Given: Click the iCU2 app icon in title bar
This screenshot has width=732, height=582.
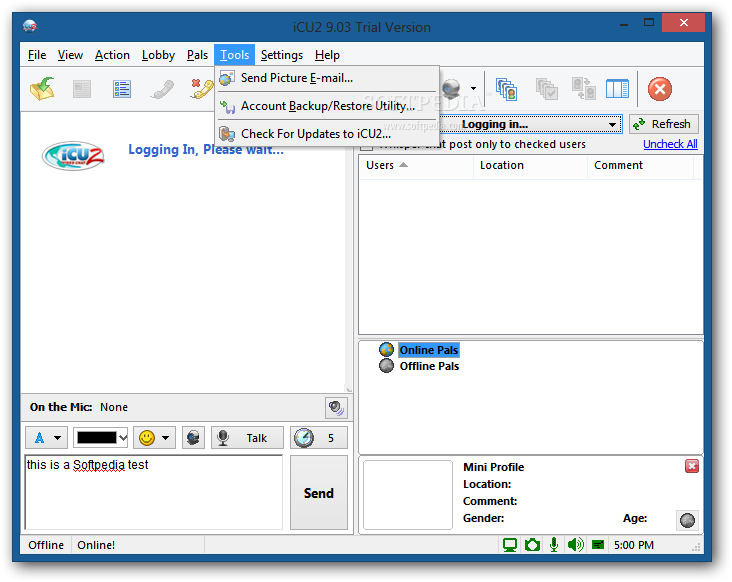Looking at the screenshot, I should [30, 26].
